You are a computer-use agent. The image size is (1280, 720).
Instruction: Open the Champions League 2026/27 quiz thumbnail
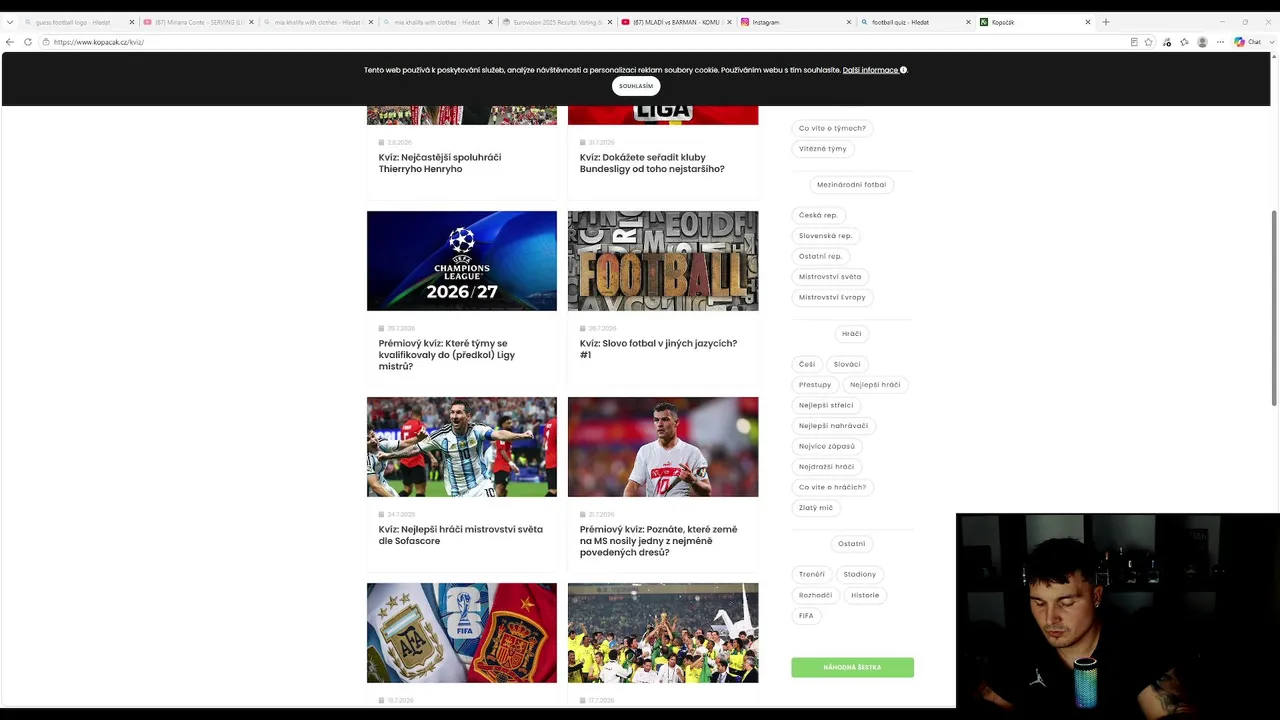(462, 261)
